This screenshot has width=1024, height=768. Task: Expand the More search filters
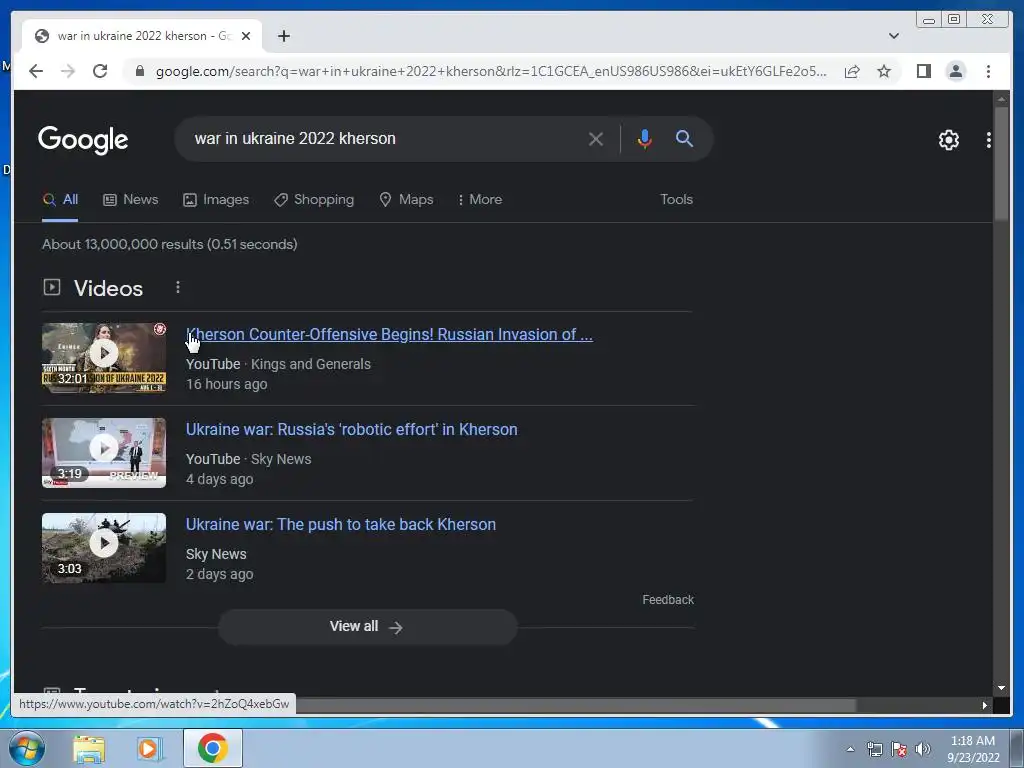[480, 199]
